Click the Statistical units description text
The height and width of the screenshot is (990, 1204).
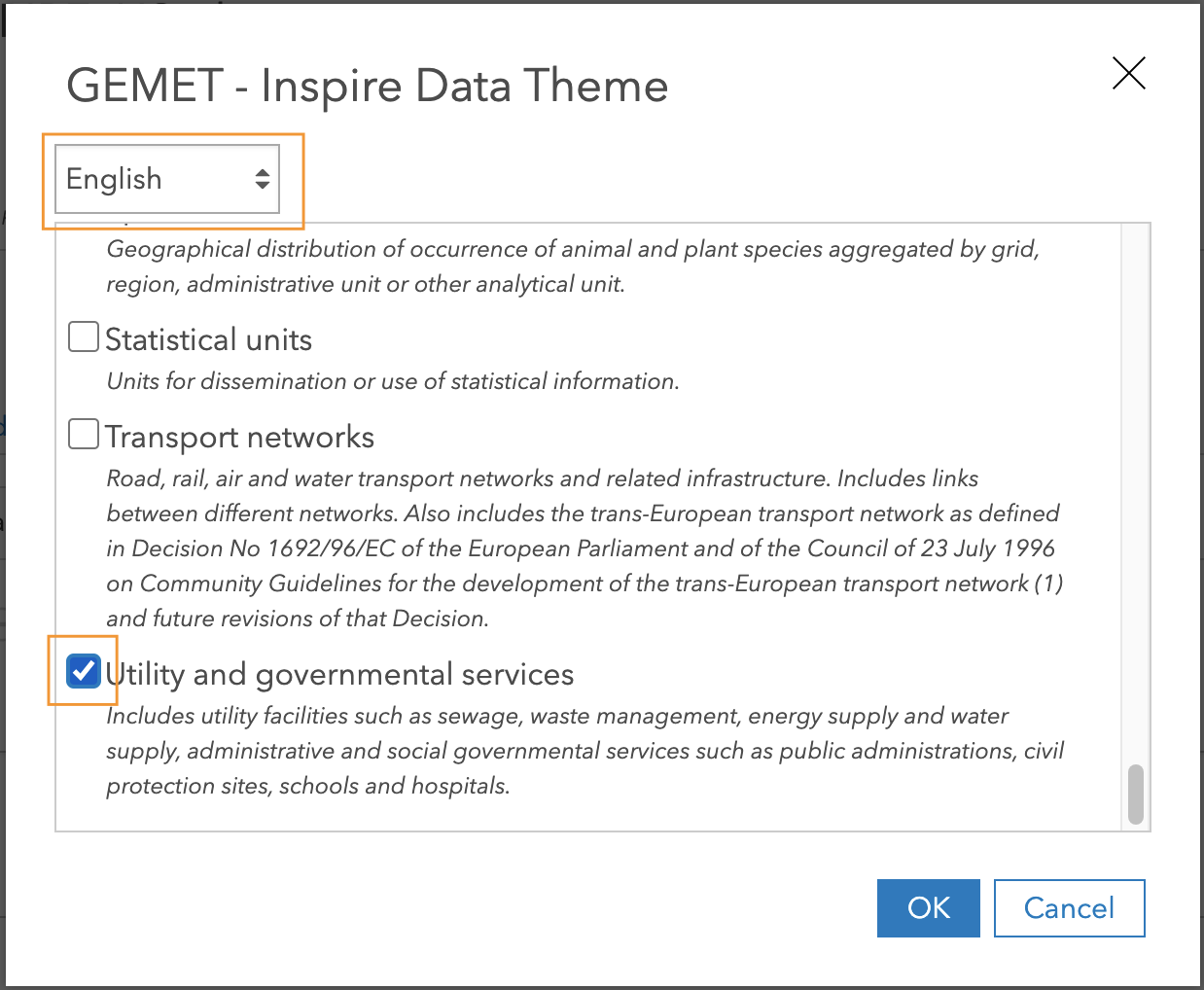coord(392,380)
